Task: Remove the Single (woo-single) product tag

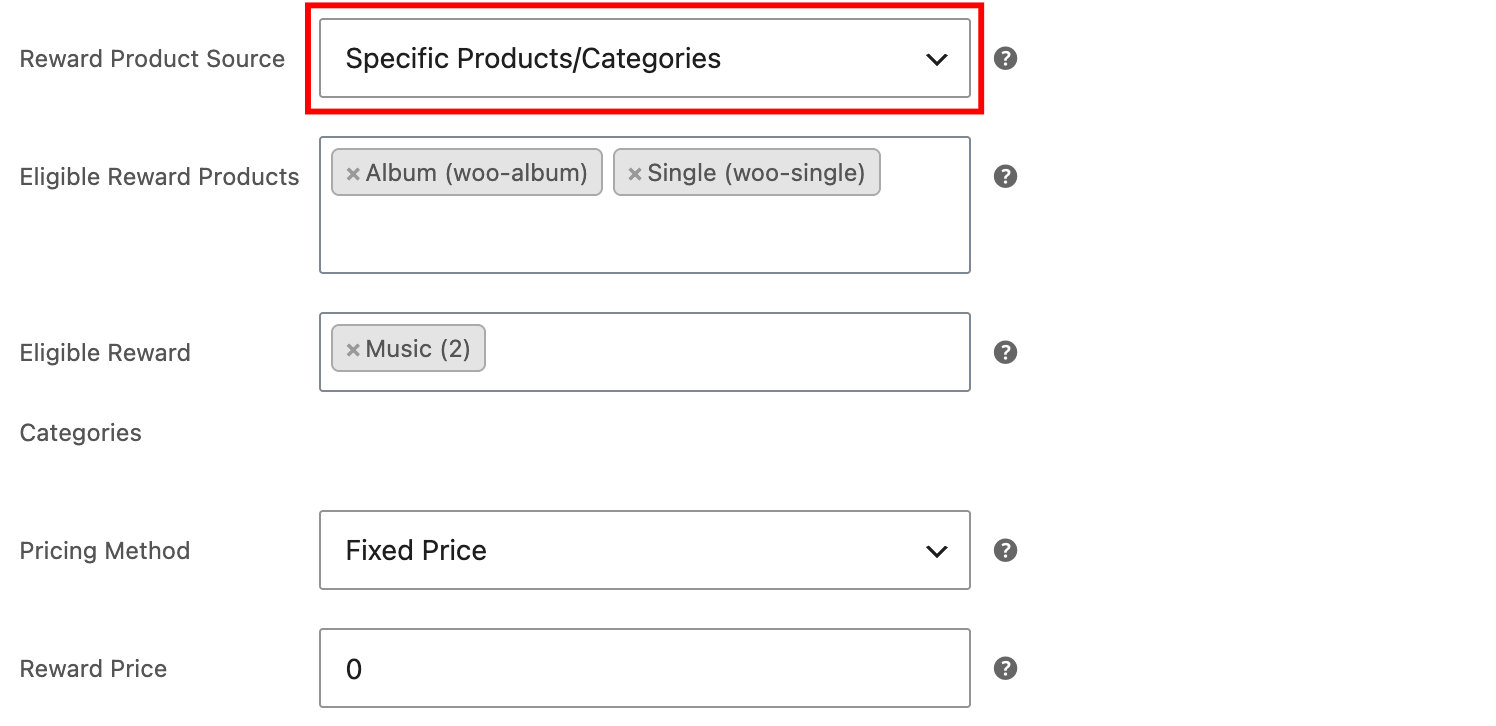Action: [x=634, y=174]
